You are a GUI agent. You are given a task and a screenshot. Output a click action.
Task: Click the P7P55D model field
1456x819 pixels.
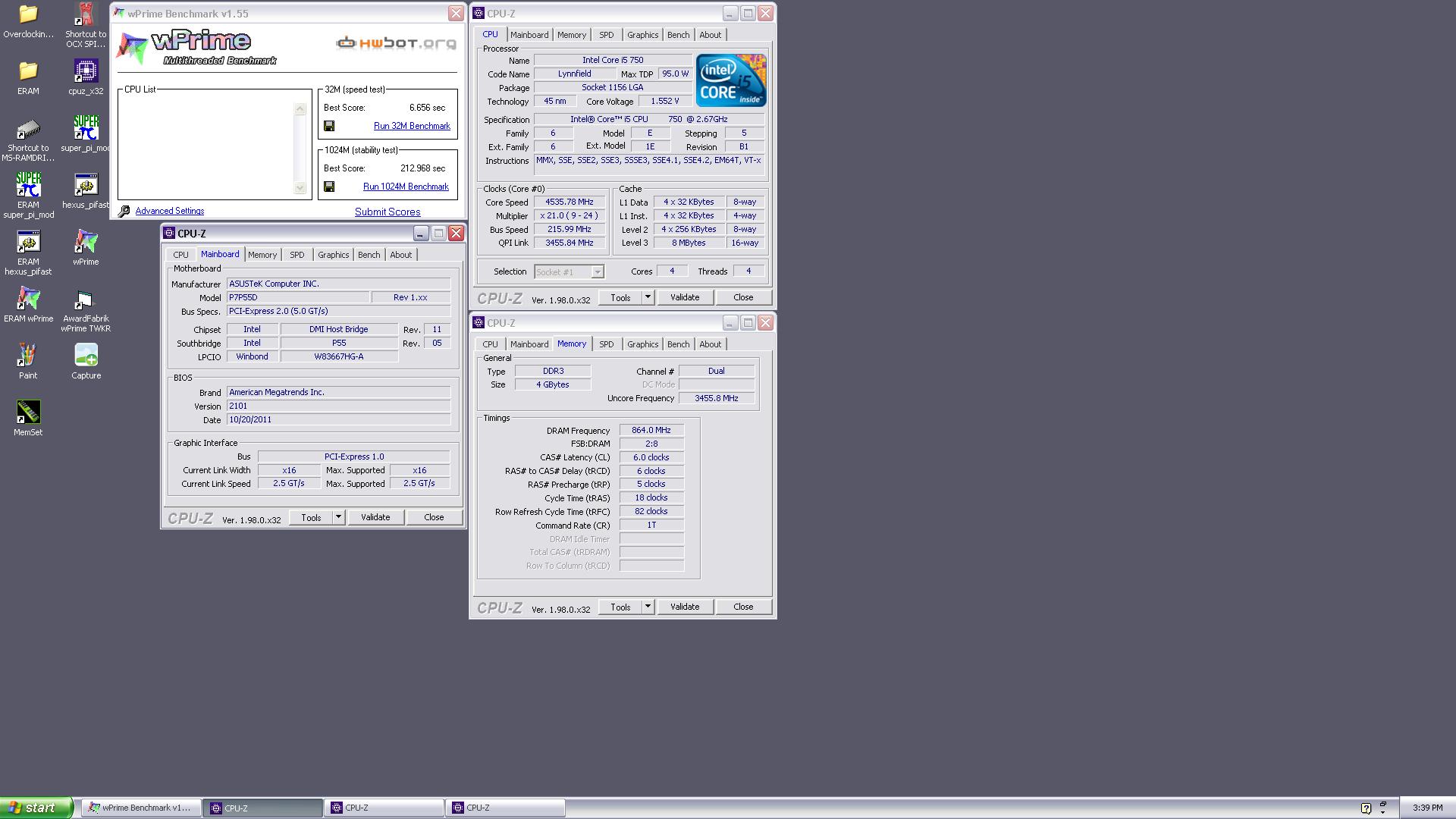[298, 298]
